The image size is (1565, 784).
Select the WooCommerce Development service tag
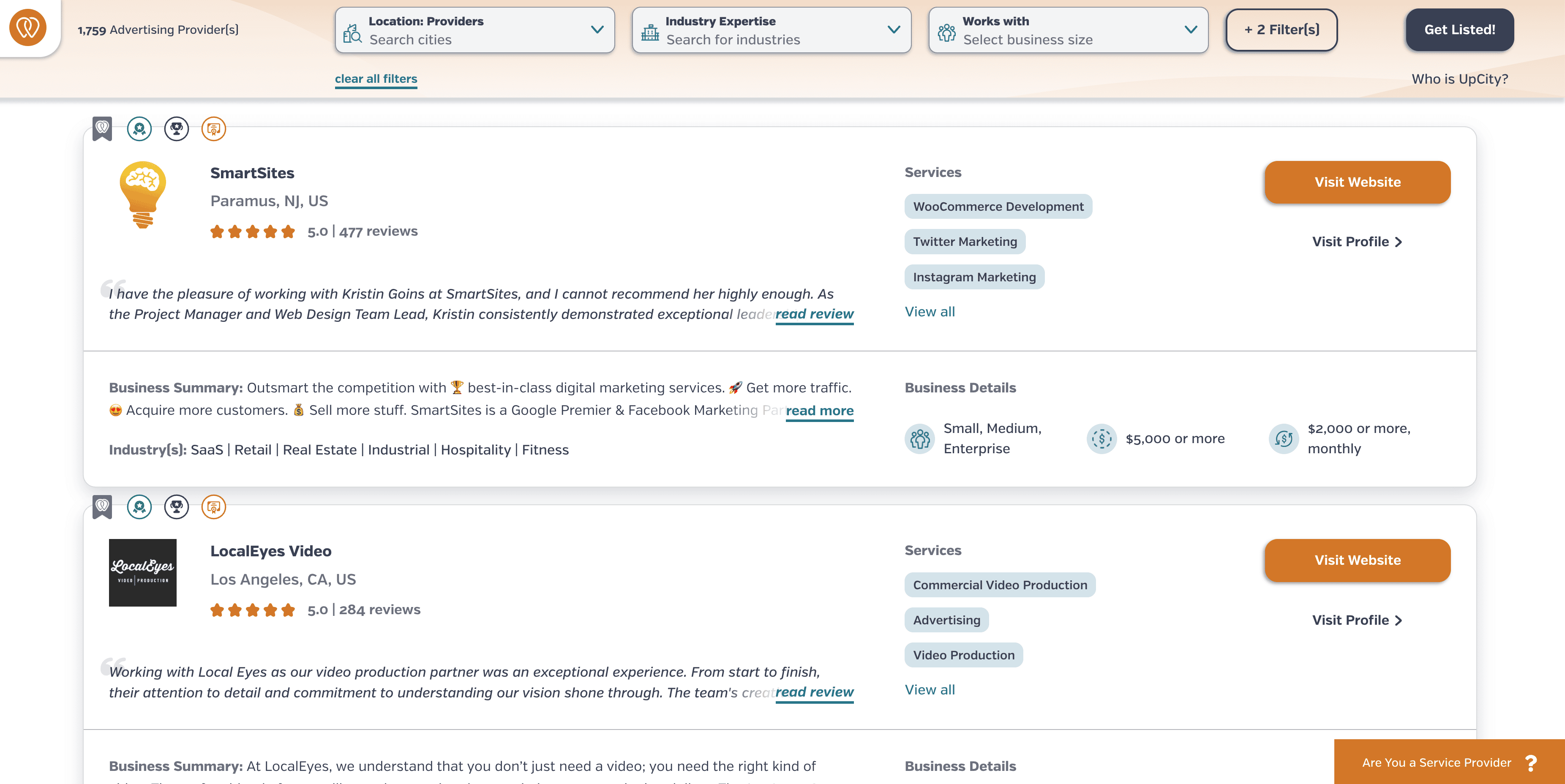[x=998, y=207]
